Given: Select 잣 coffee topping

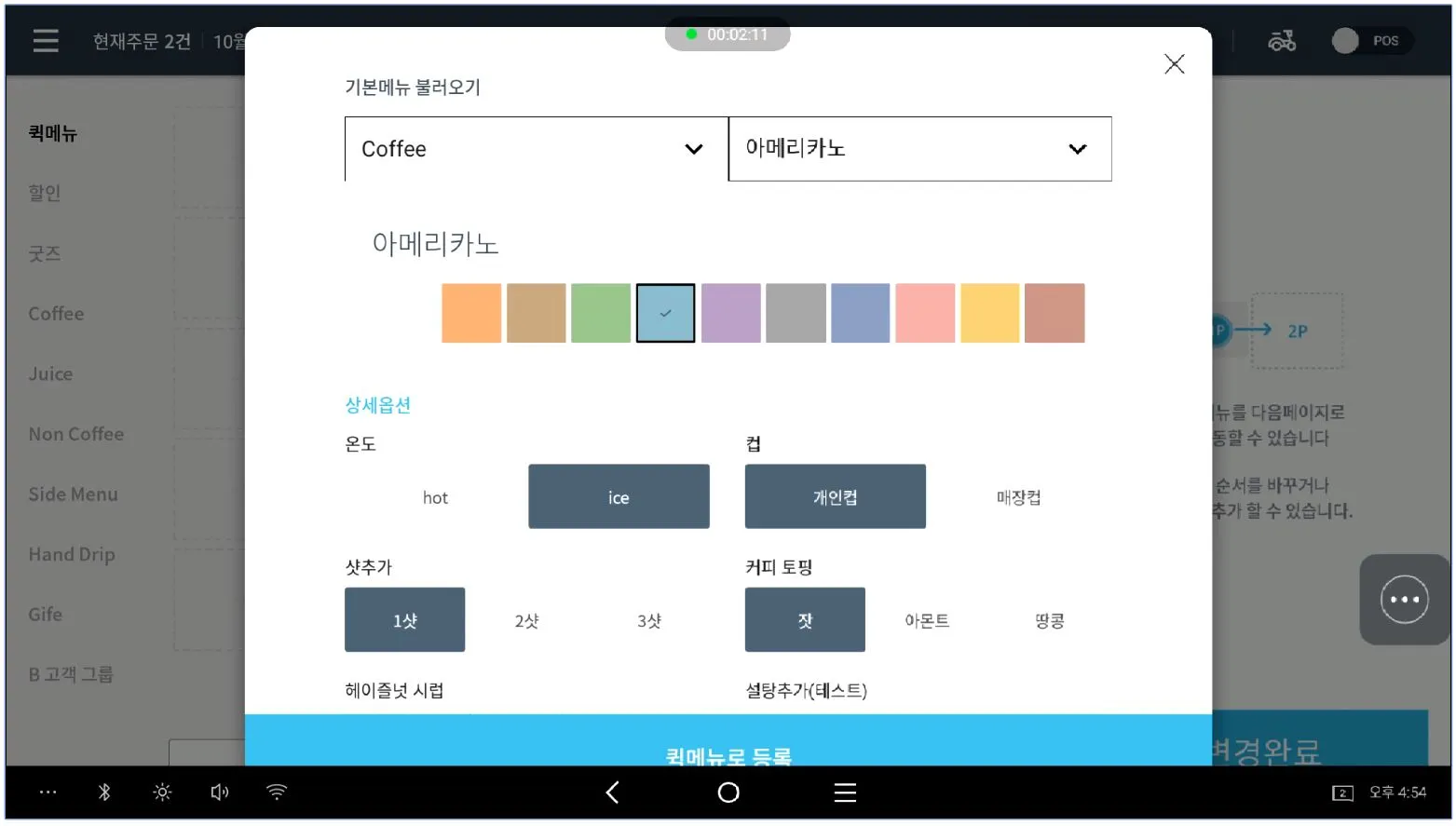Looking at the screenshot, I should 805,620.
